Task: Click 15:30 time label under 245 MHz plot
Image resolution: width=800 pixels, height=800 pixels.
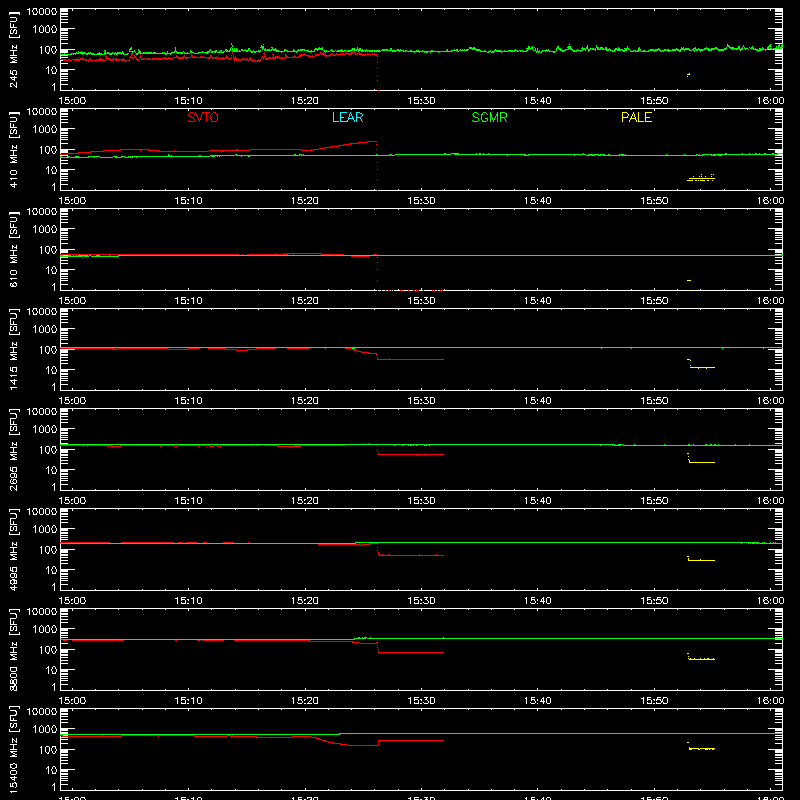Action: [x=421, y=101]
